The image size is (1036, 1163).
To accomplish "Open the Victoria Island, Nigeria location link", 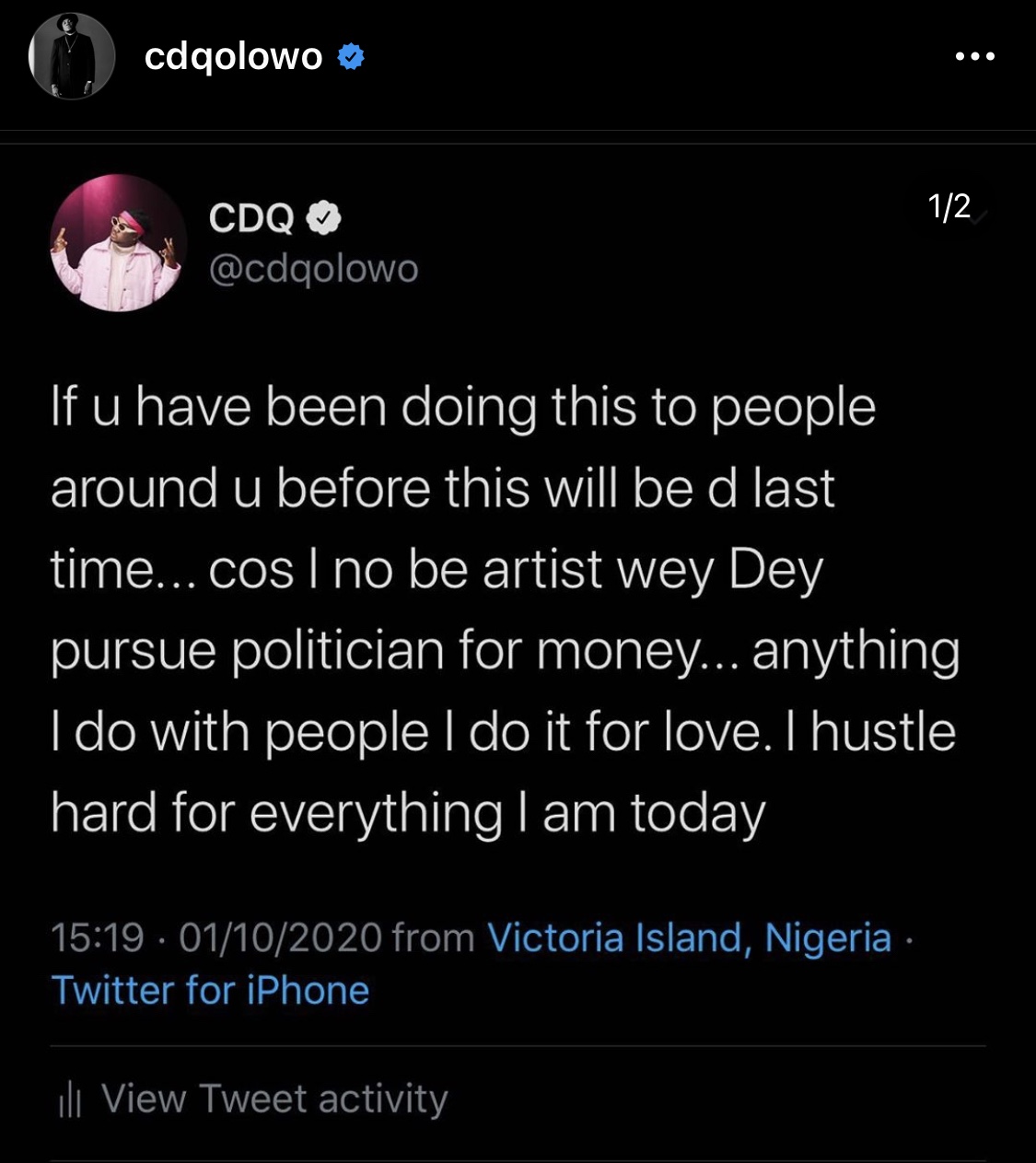I will click(690, 938).
